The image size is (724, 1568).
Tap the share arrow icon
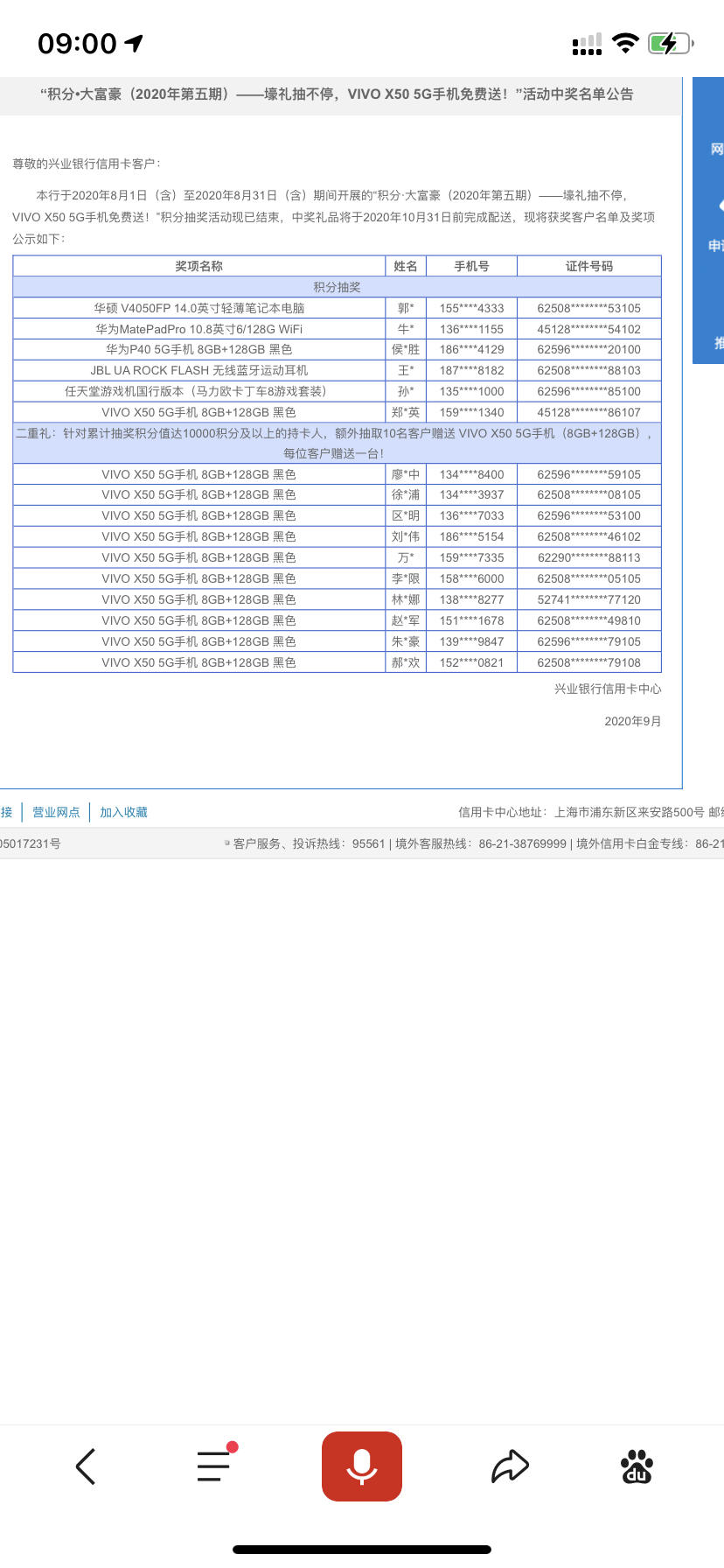pyautogui.click(x=511, y=1466)
